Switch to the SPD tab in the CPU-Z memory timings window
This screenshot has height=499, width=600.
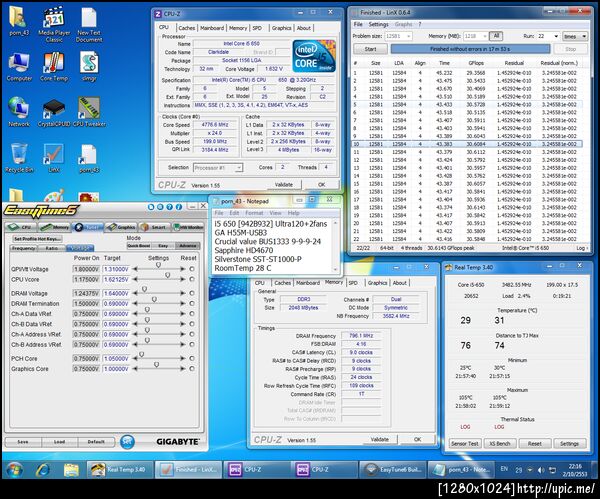pos(353,283)
